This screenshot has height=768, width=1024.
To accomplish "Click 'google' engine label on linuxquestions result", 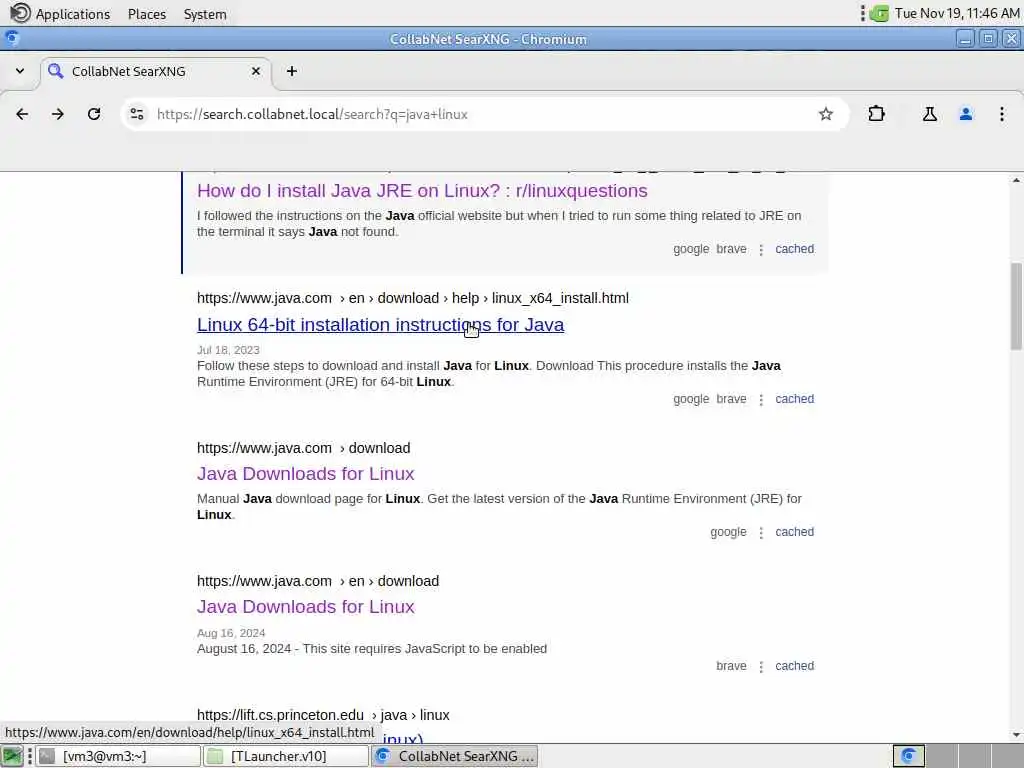I will pos(691,249).
